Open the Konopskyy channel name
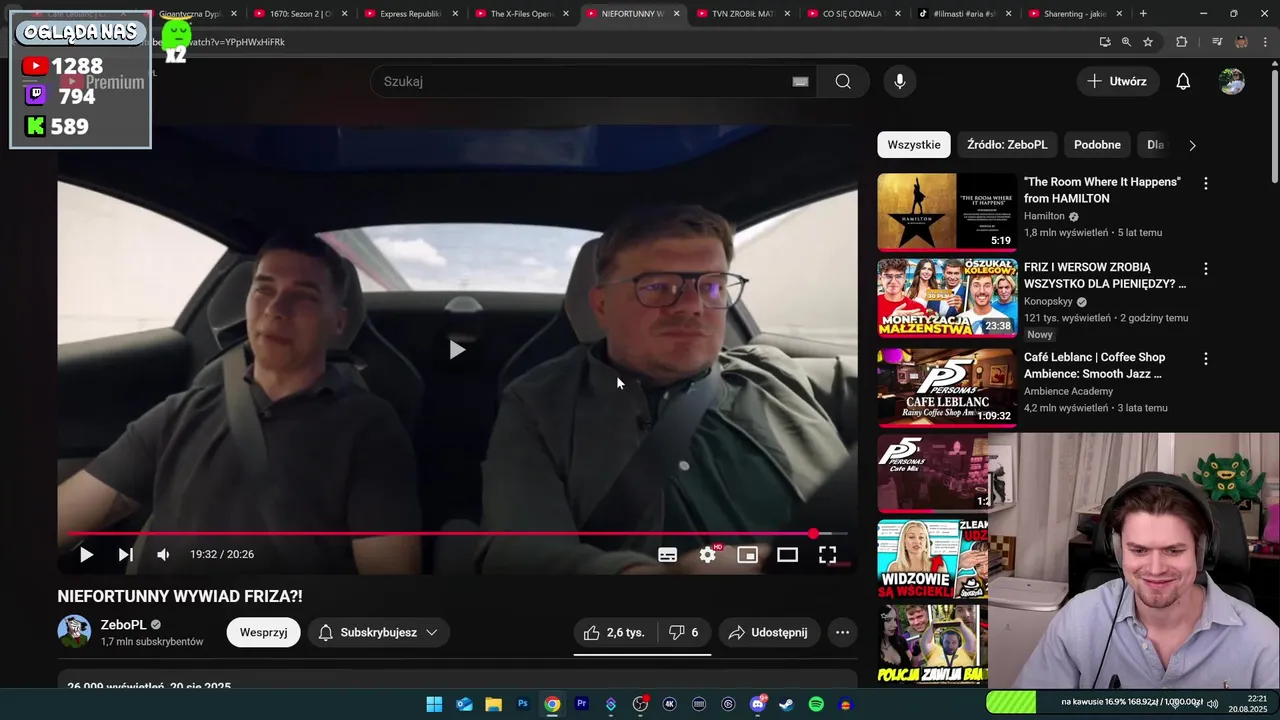The image size is (1280, 720). point(1048,301)
